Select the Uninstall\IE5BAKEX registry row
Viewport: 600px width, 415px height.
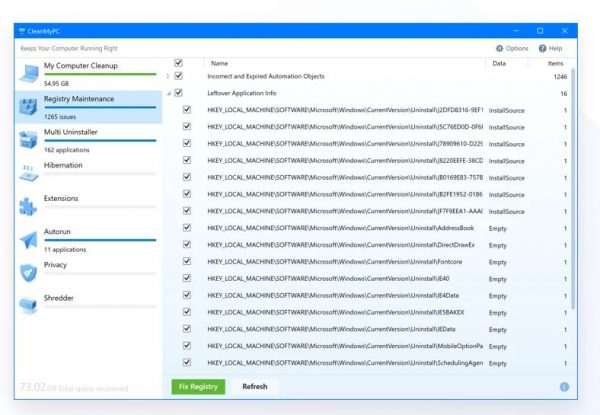point(369,312)
